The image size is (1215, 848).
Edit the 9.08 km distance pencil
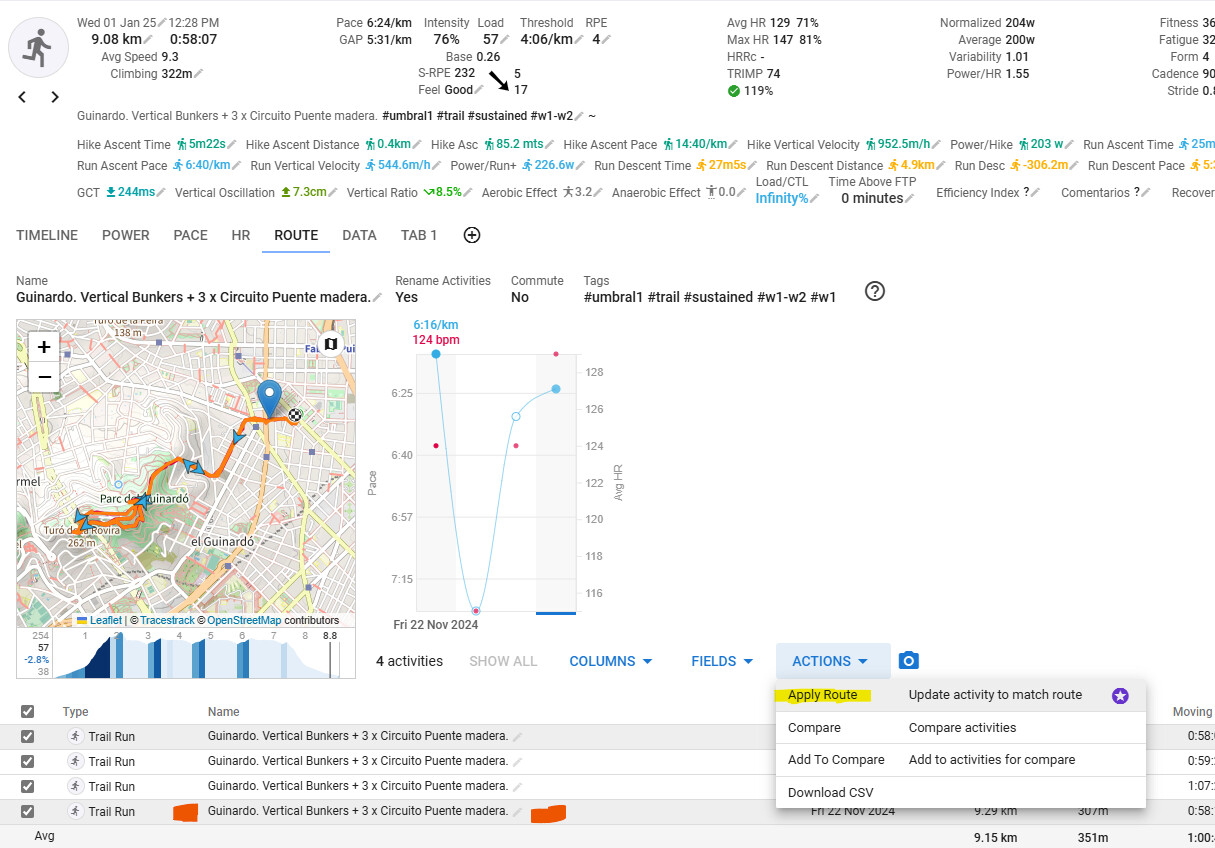(x=149, y=40)
